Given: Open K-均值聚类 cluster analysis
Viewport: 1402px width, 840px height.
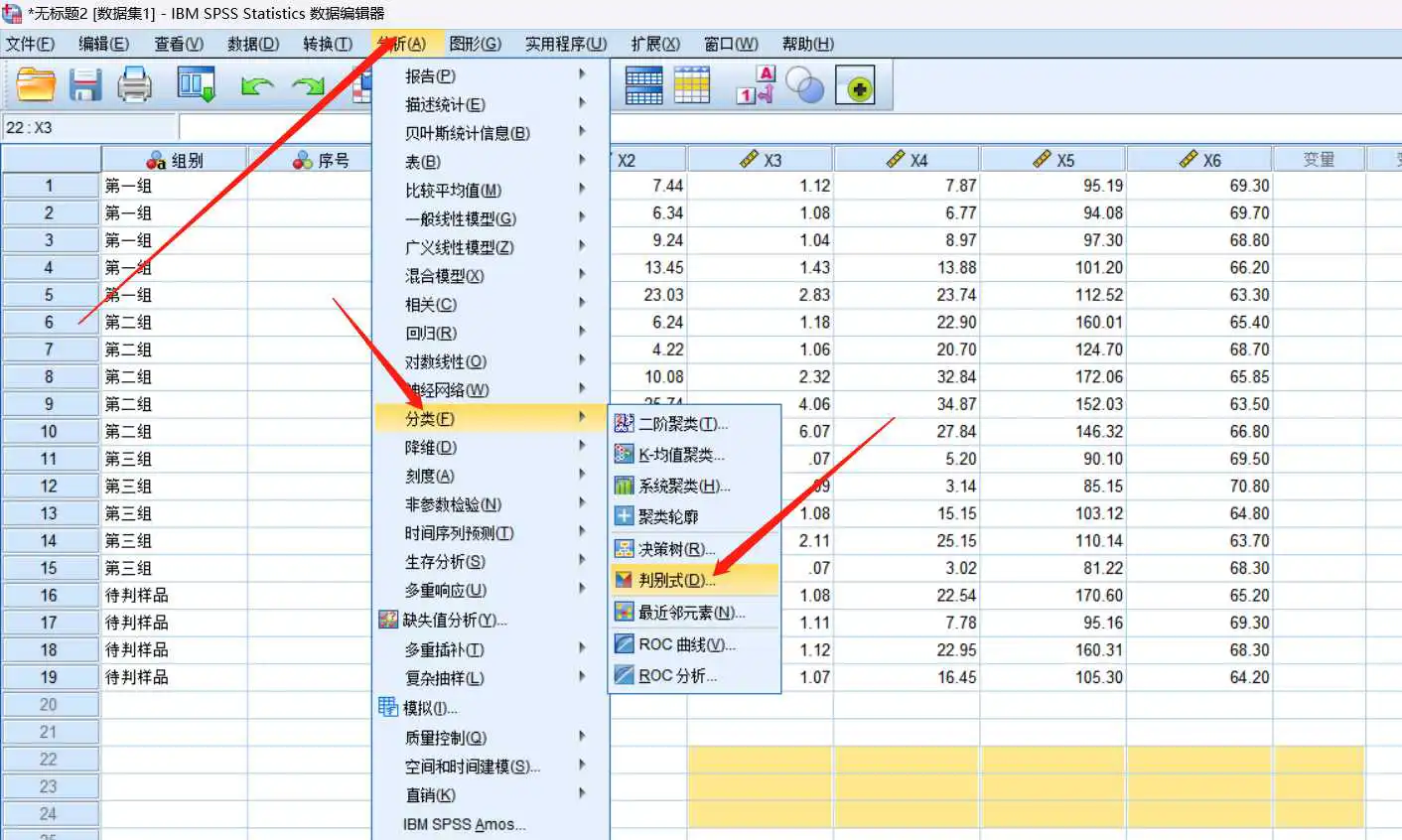Looking at the screenshot, I should 680,455.
